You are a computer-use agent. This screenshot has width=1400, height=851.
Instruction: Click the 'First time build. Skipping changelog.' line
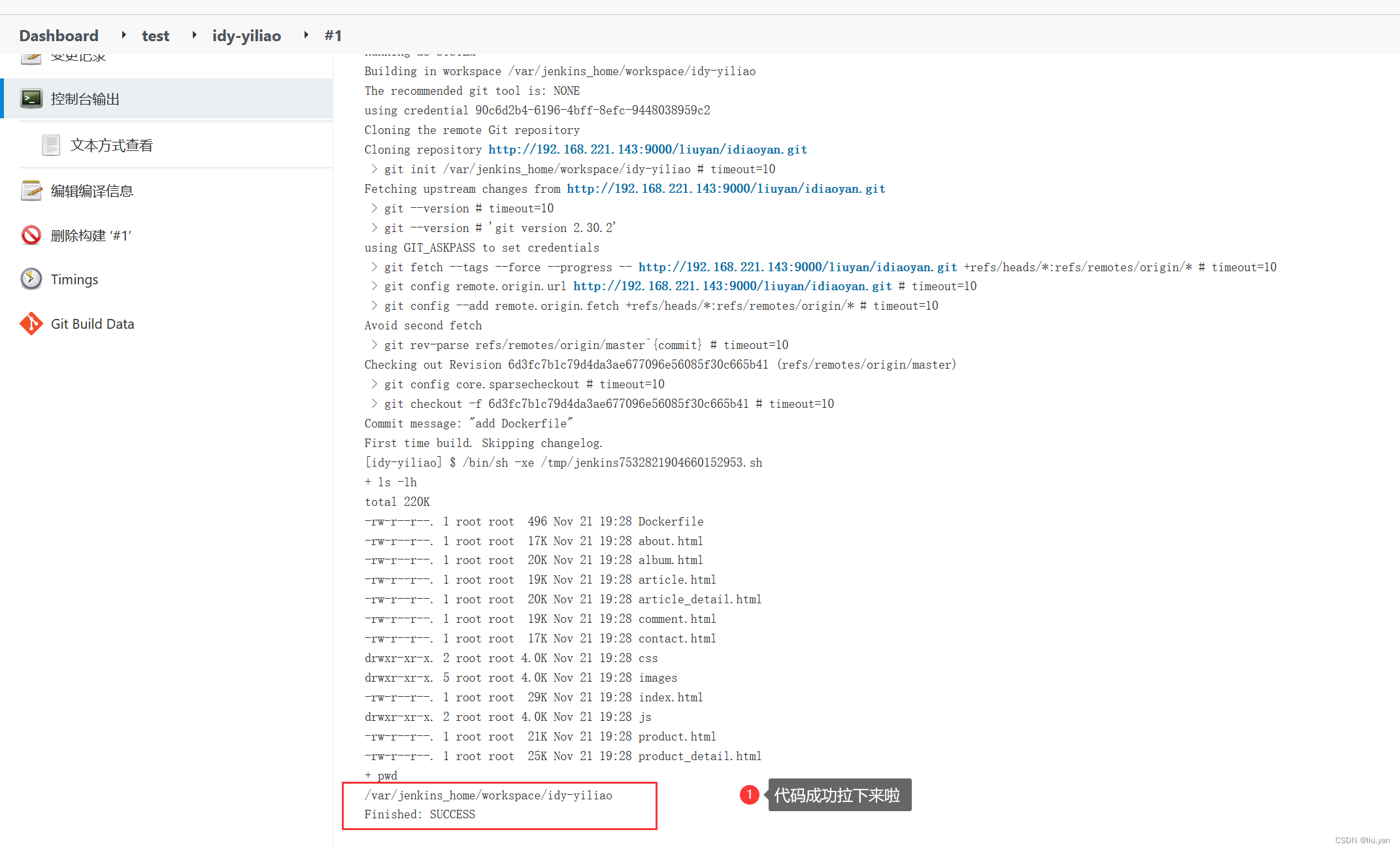coord(484,442)
